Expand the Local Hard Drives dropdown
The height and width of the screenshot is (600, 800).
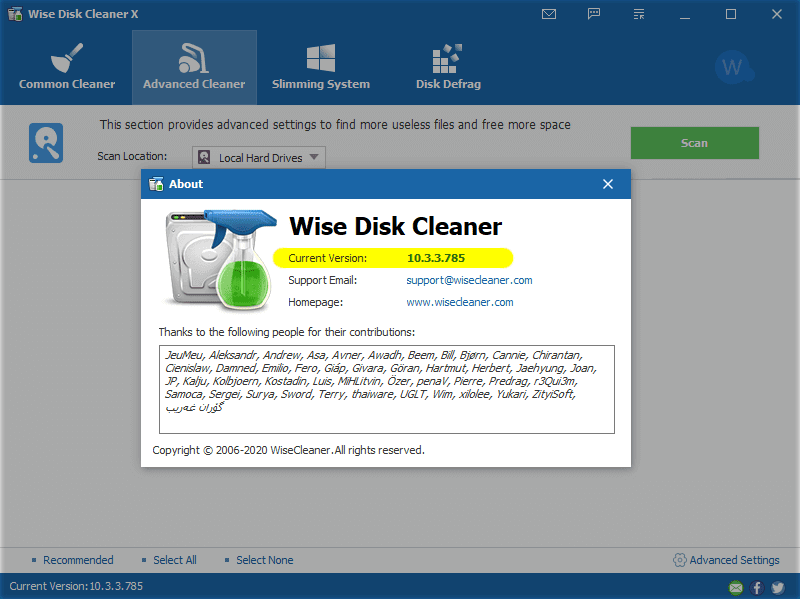(259, 158)
